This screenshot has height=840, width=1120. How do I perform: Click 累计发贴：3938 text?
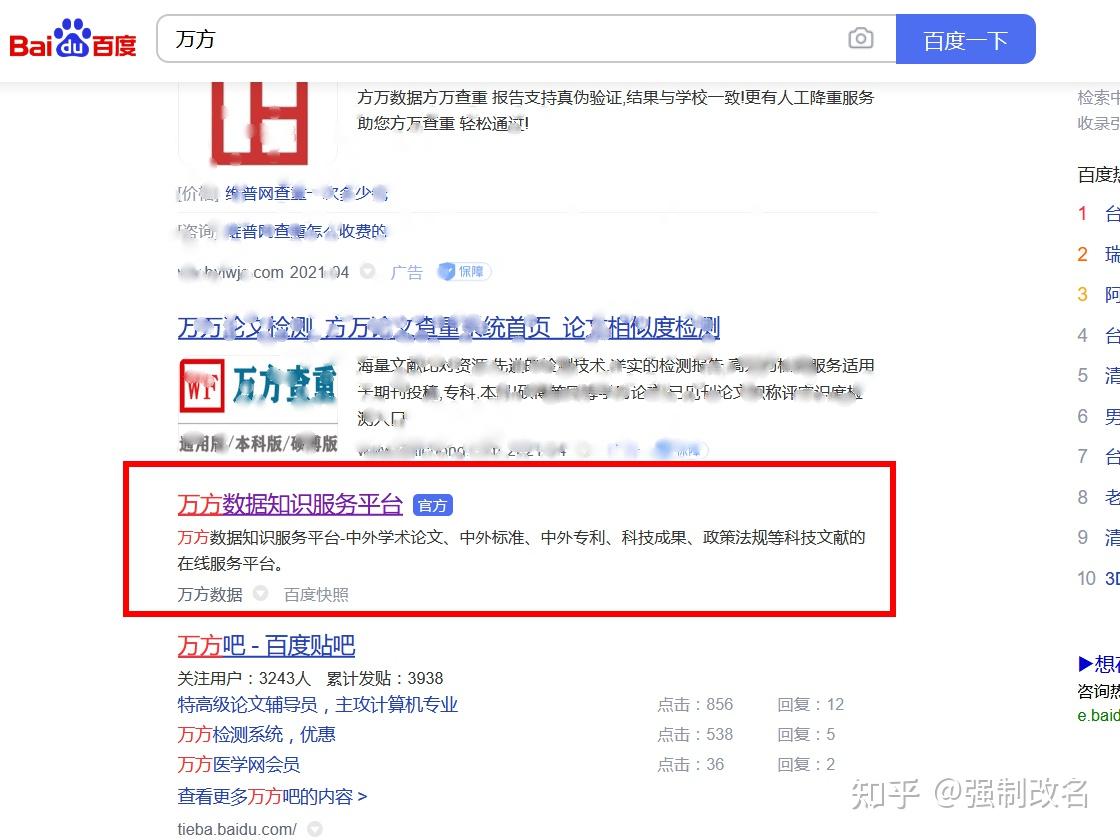(384, 678)
